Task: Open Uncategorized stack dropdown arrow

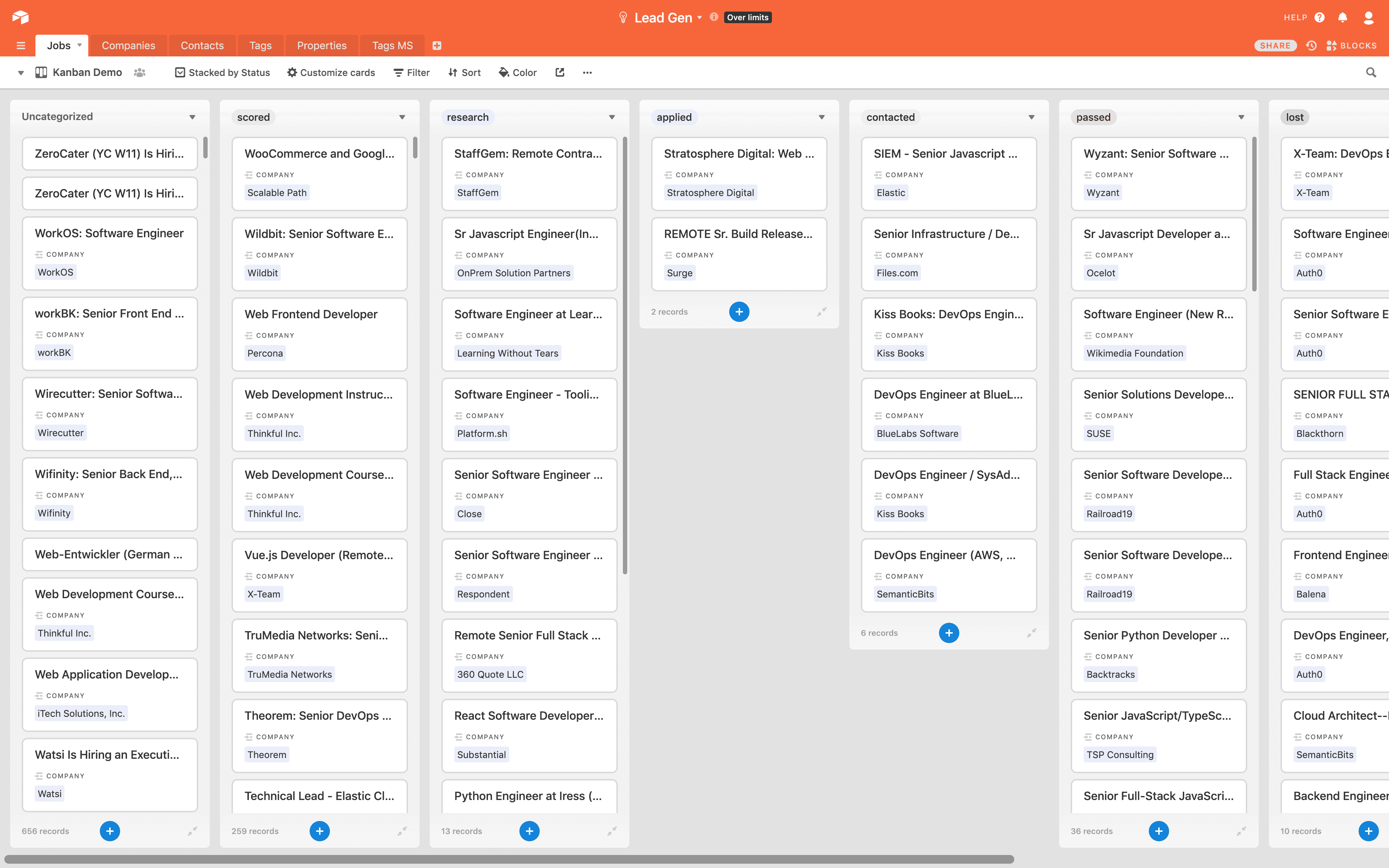Action: click(192, 117)
